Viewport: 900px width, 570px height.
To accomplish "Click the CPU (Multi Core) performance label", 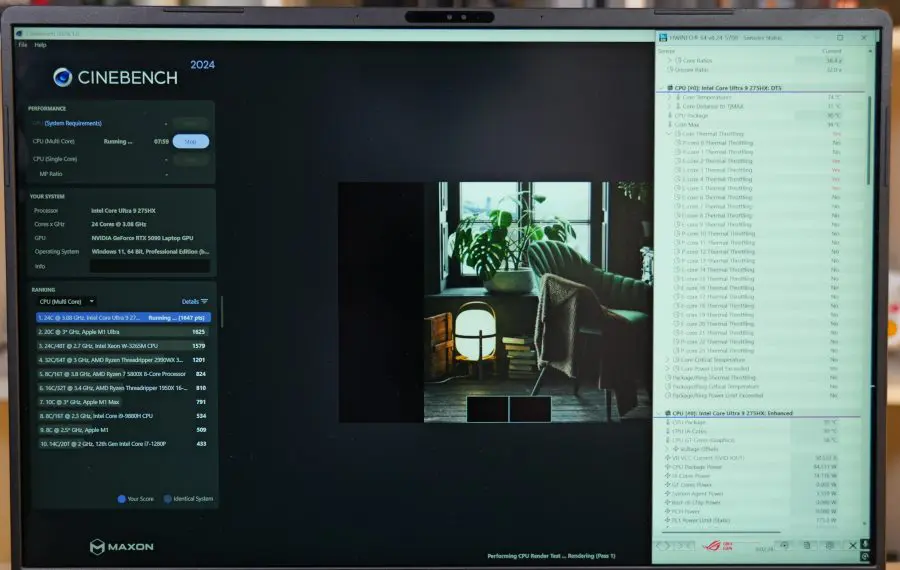I will pyautogui.click(x=53, y=141).
